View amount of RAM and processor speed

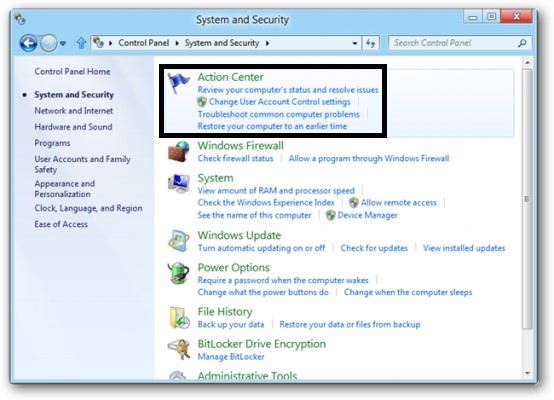click(276, 190)
